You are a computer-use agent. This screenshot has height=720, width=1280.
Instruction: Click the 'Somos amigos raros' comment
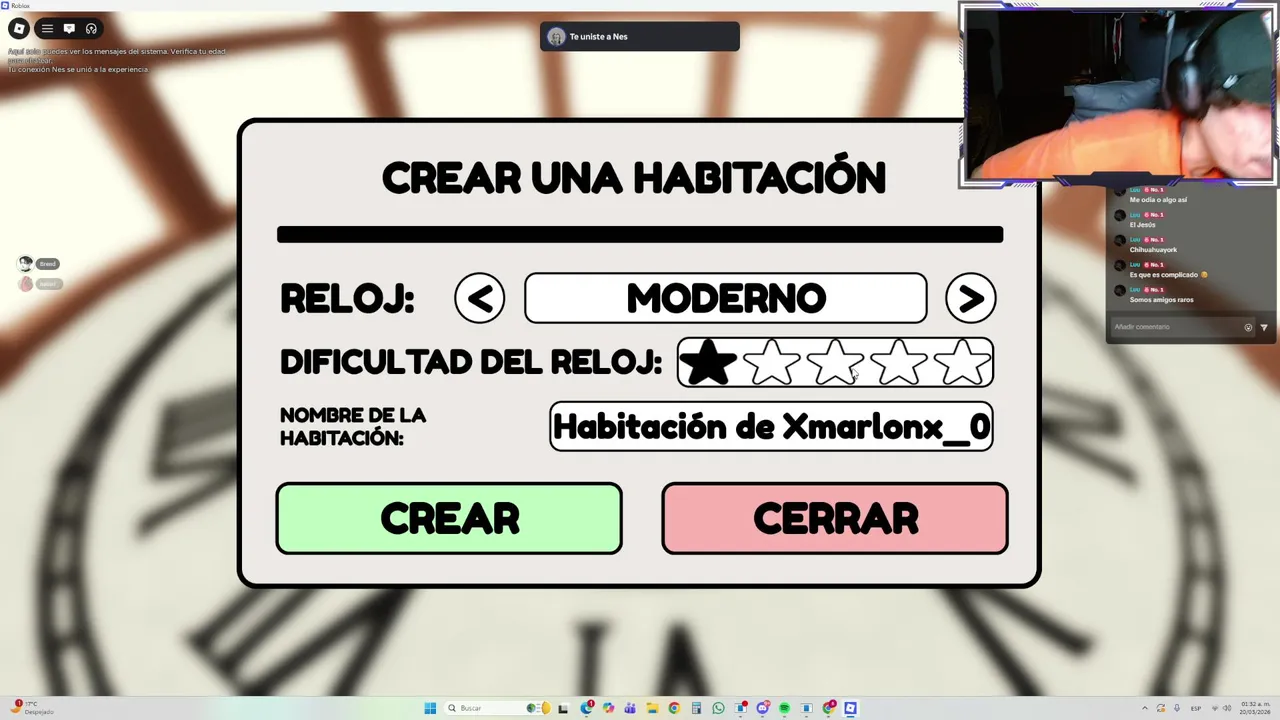(x=1161, y=300)
